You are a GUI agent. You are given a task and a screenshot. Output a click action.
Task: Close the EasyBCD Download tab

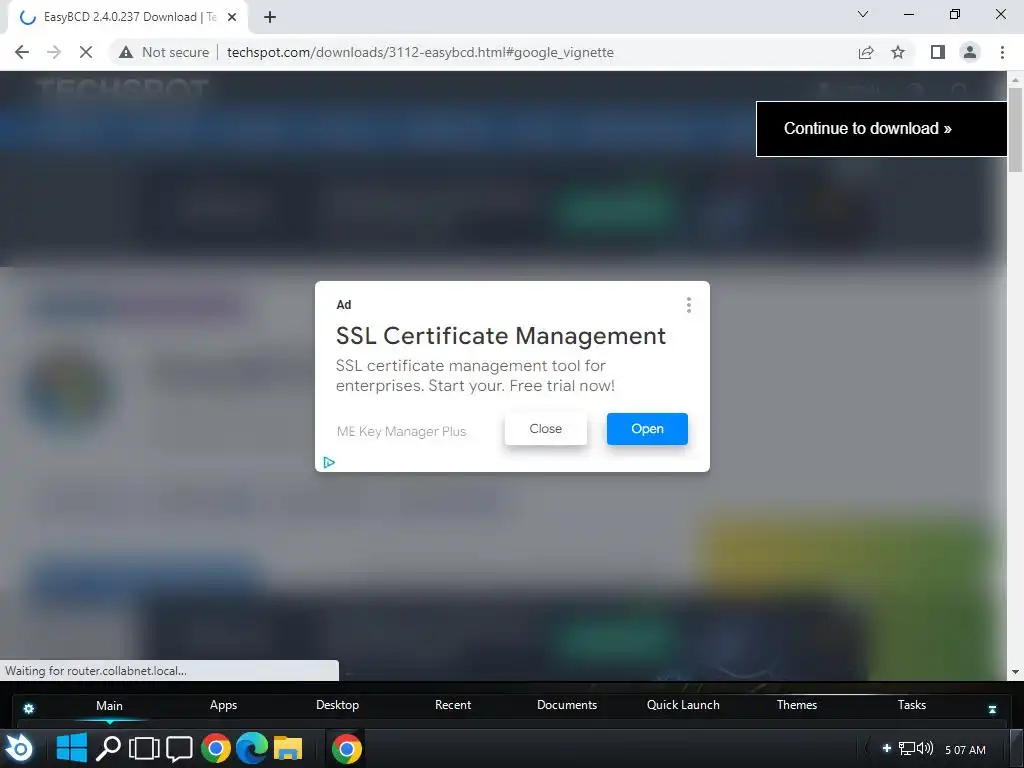click(x=232, y=17)
